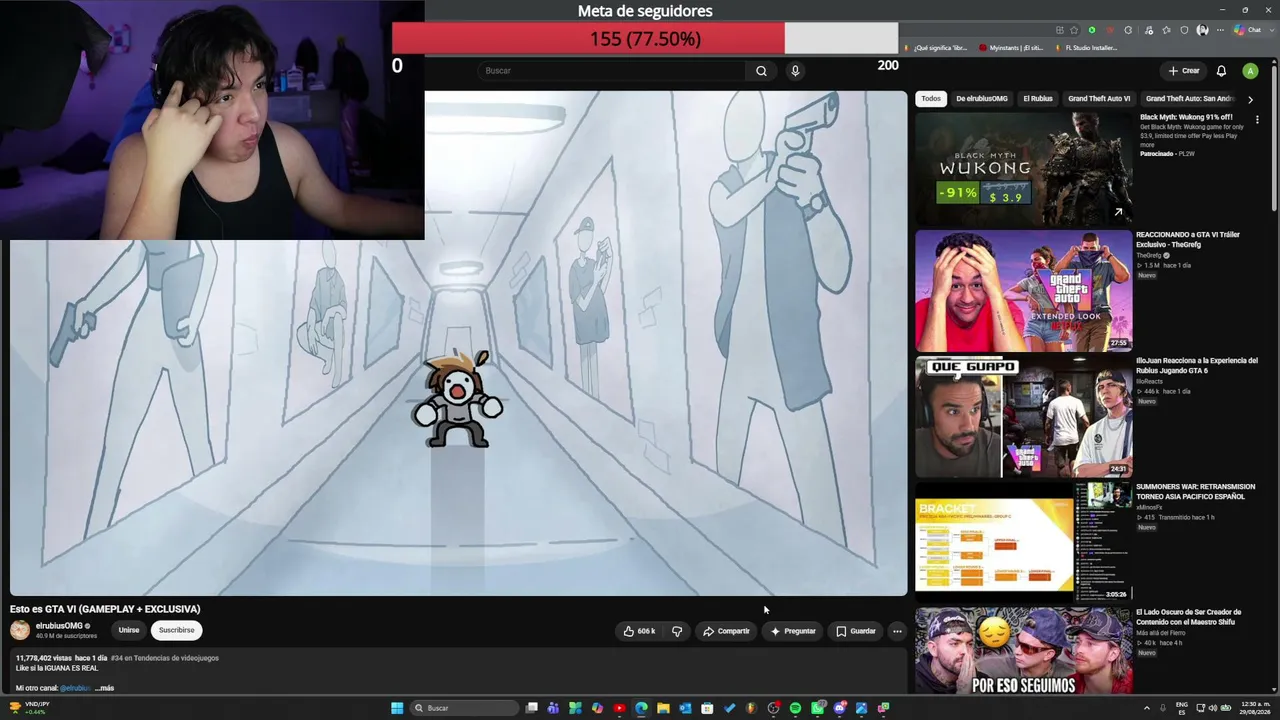Open the VND/JPY taskbar widget
The width and height of the screenshot is (1280, 720).
[30, 708]
